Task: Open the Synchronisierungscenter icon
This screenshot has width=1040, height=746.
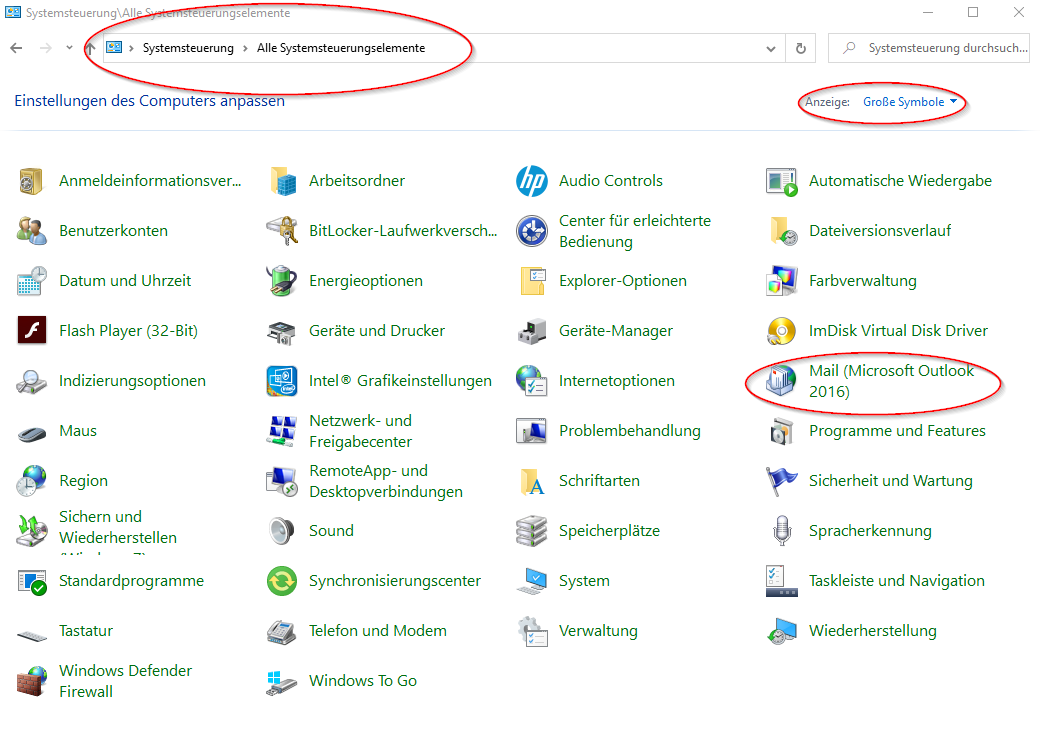Action: (x=282, y=581)
